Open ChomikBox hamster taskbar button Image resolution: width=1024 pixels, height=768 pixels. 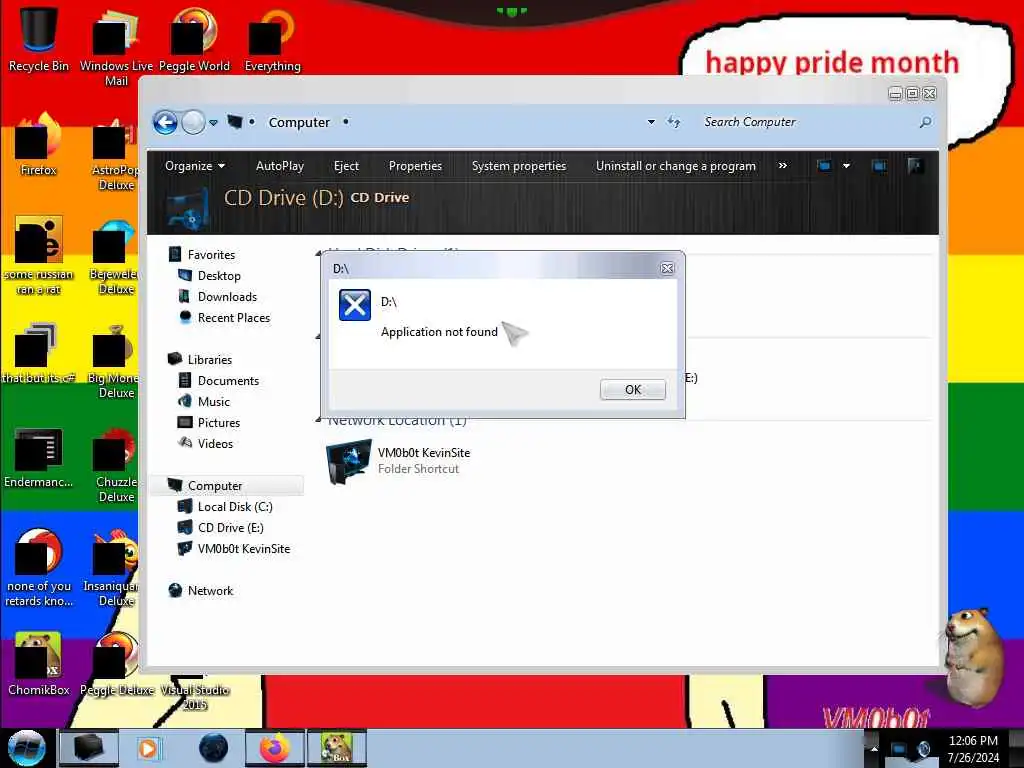point(337,748)
